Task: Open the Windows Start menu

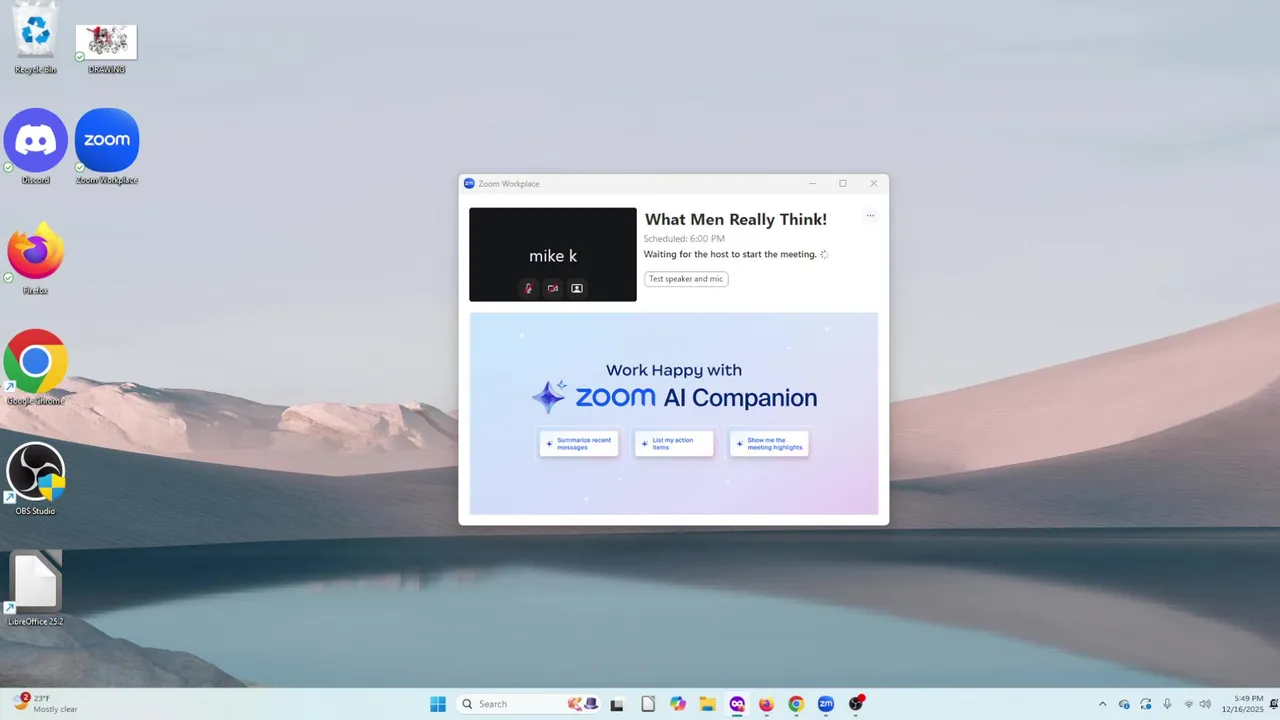Action: click(438, 704)
